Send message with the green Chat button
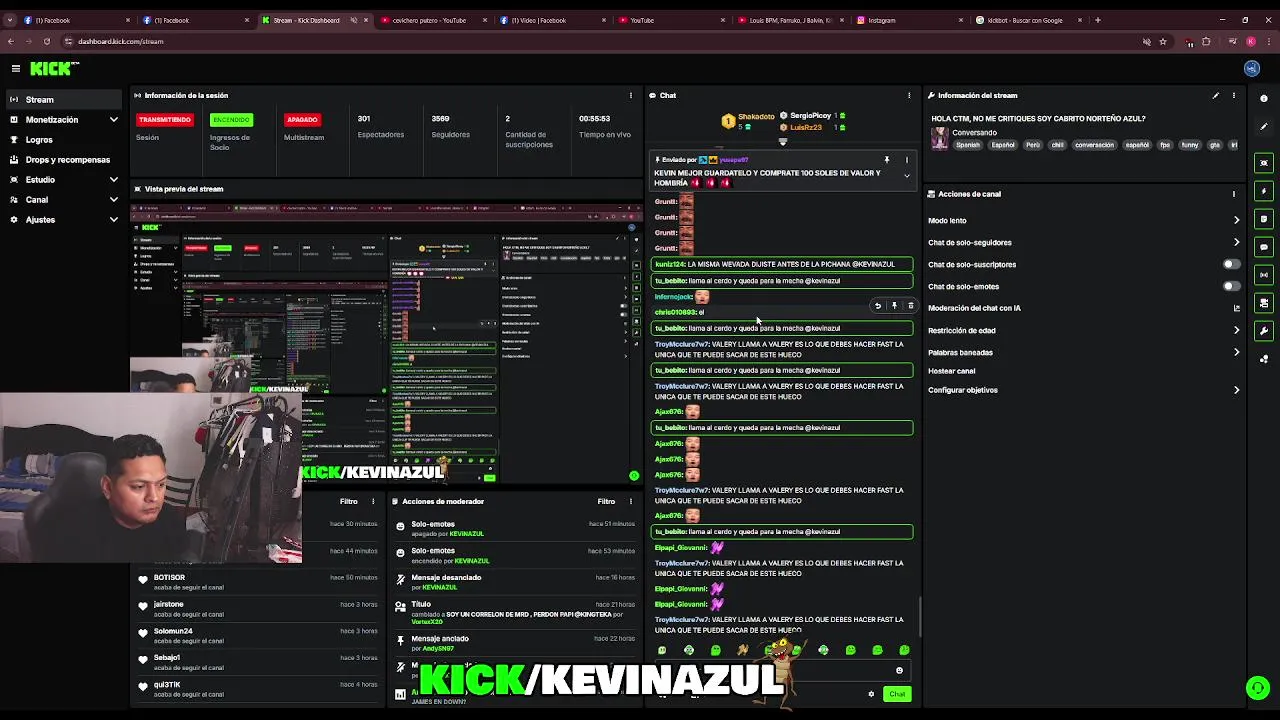Image resolution: width=1280 pixels, height=720 pixels. point(897,694)
